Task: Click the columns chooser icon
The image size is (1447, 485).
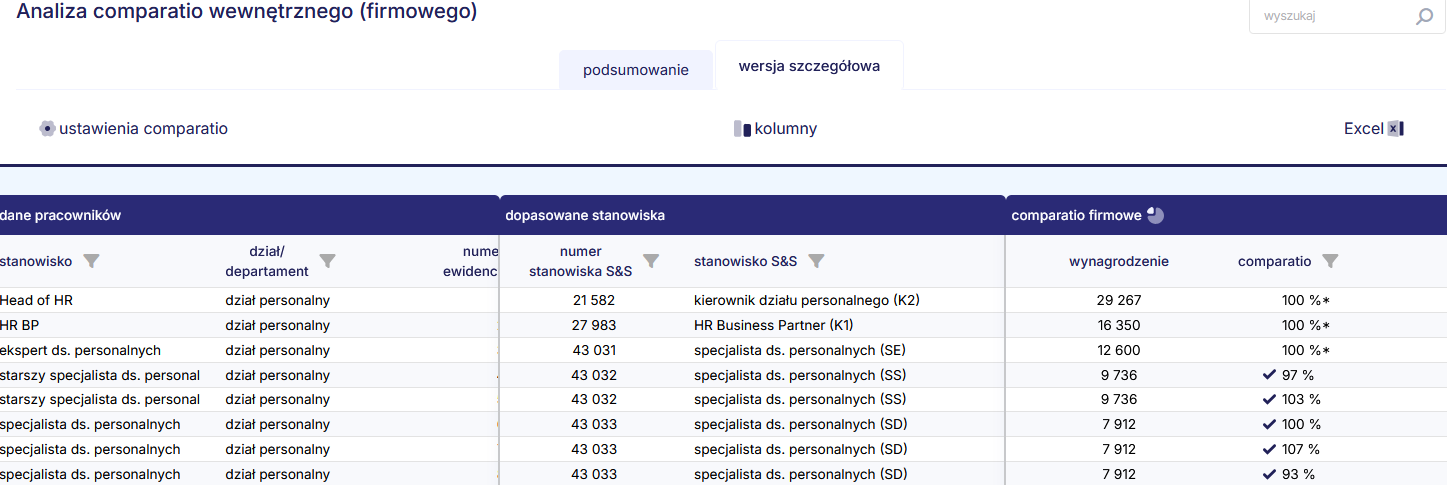Action: tap(742, 129)
